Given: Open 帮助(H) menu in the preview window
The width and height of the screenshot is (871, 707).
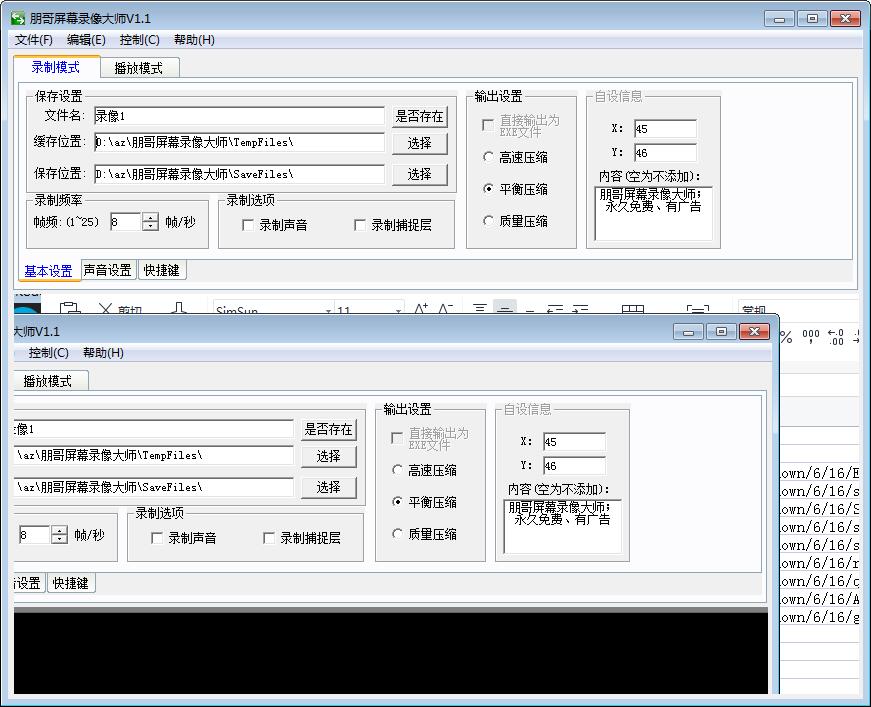Looking at the screenshot, I should coord(103,353).
